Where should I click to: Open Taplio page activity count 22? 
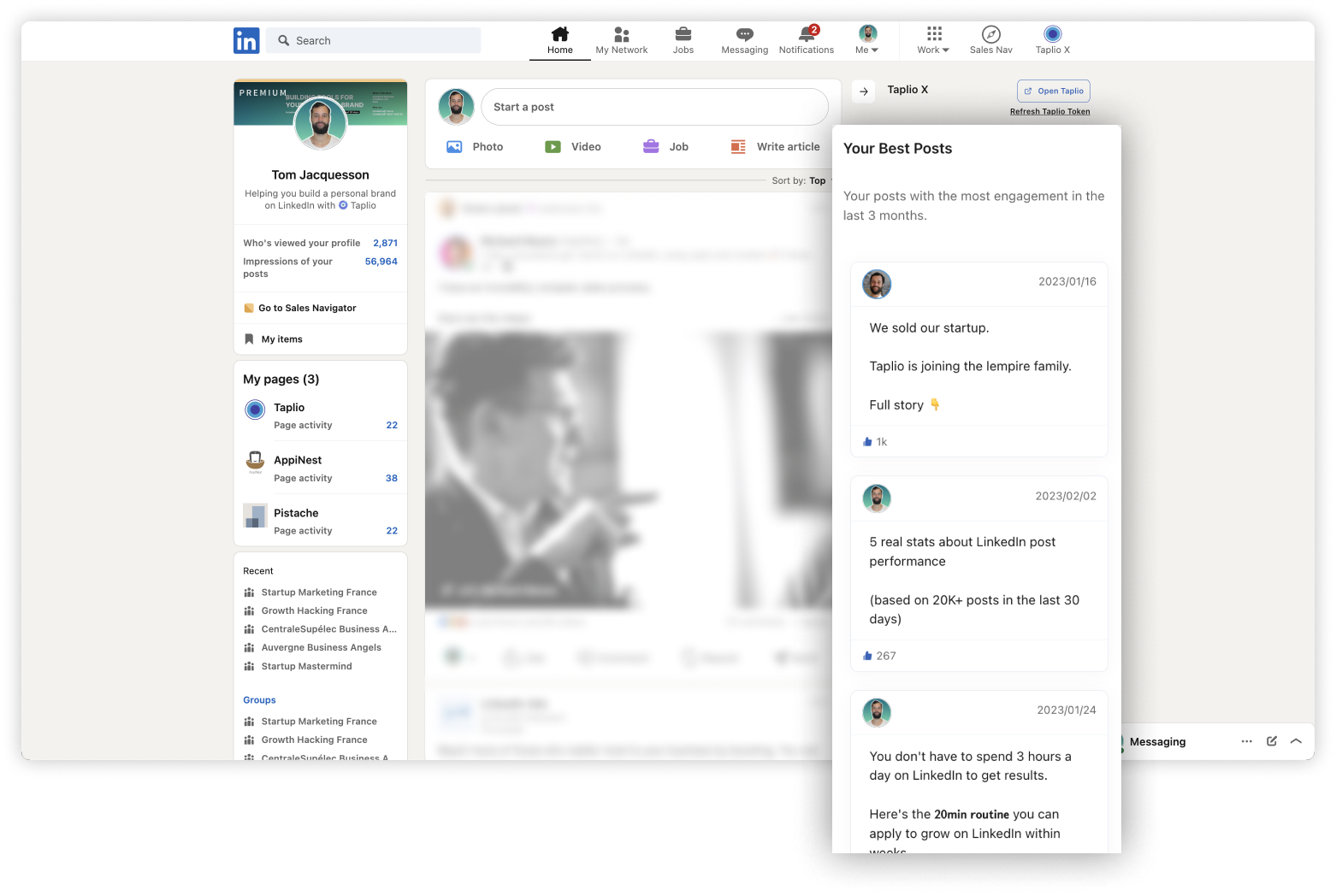392,425
